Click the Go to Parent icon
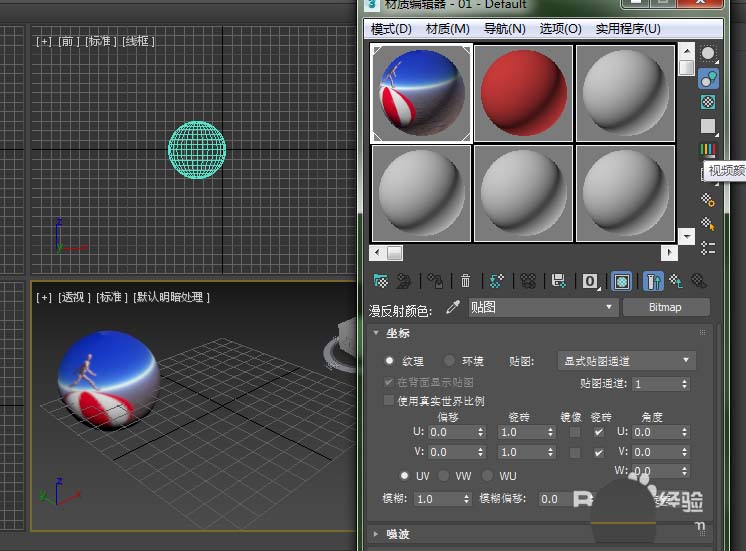The width and height of the screenshot is (746, 551). (676, 281)
